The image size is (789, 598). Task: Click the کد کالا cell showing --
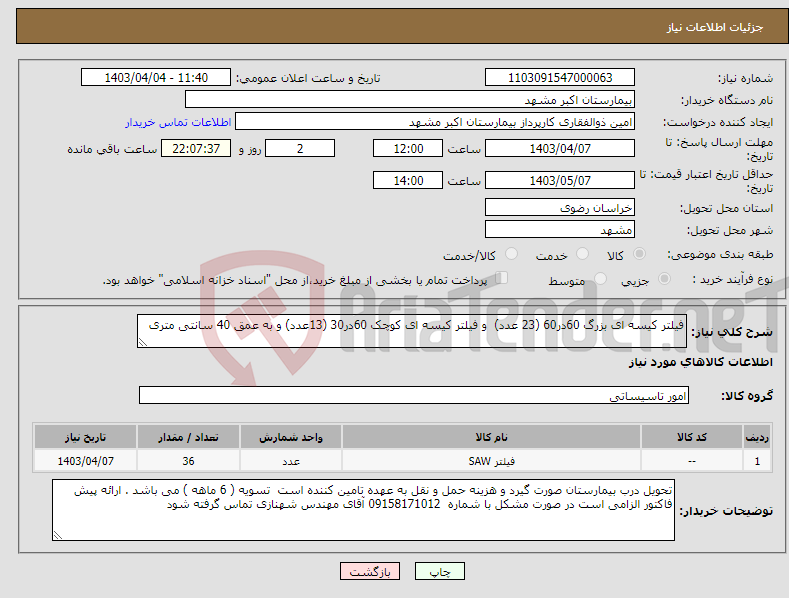point(692,461)
